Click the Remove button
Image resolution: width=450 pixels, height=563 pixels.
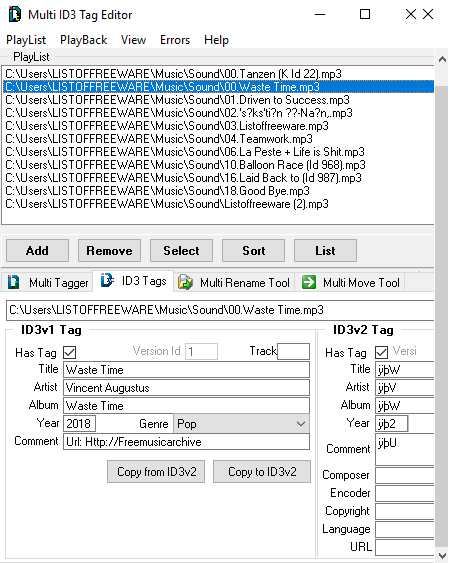pyautogui.click(x=109, y=251)
